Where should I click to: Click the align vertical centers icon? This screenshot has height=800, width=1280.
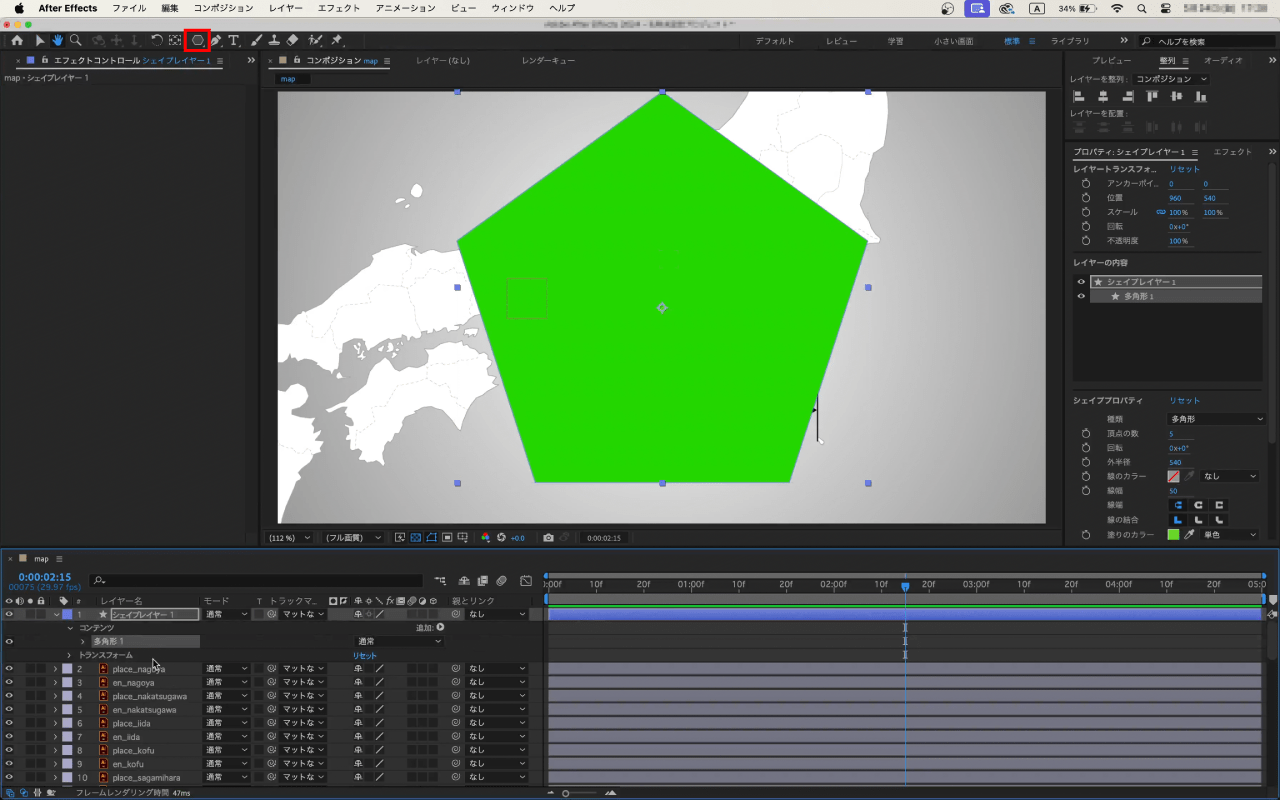(x=1177, y=96)
